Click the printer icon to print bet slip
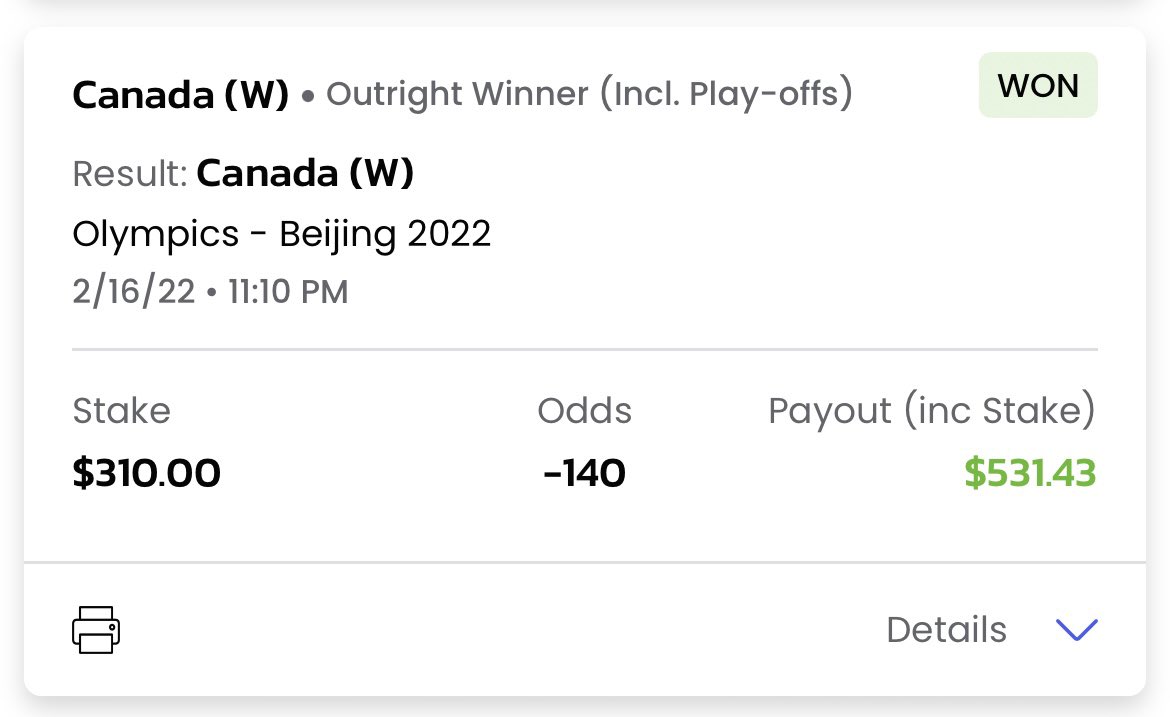Screen dimensions: 1170x717 tap(96, 630)
